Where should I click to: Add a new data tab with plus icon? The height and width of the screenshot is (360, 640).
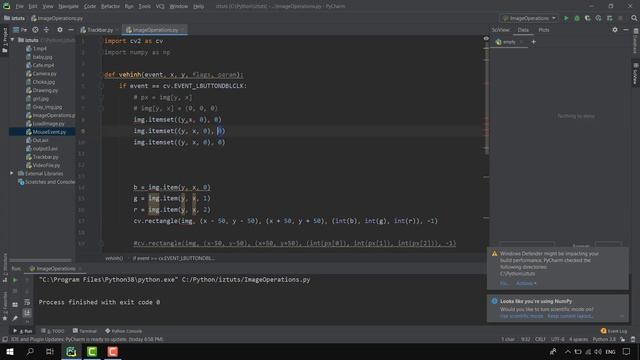click(533, 42)
